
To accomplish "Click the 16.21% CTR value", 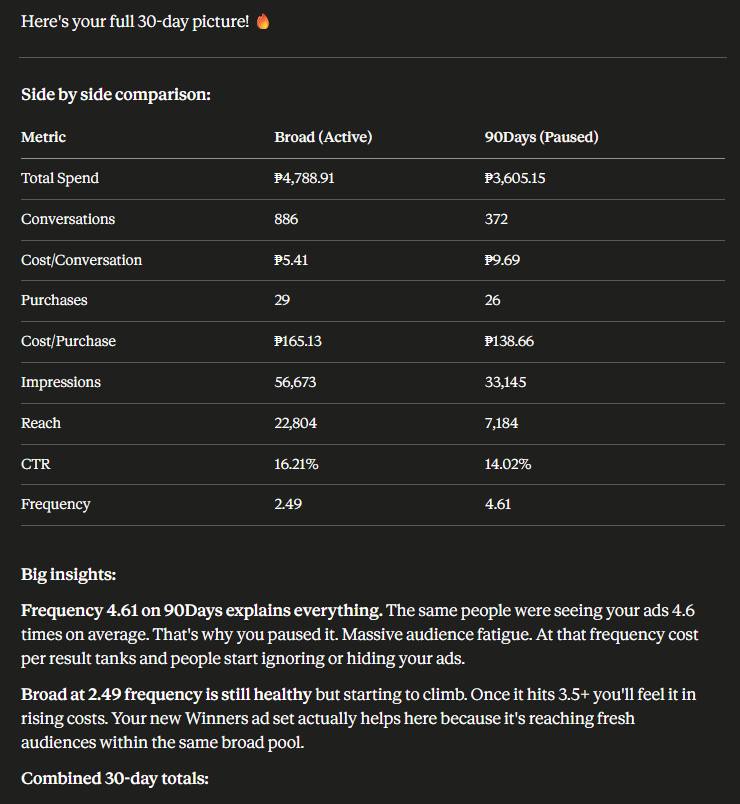I will (x=296, y=464).
